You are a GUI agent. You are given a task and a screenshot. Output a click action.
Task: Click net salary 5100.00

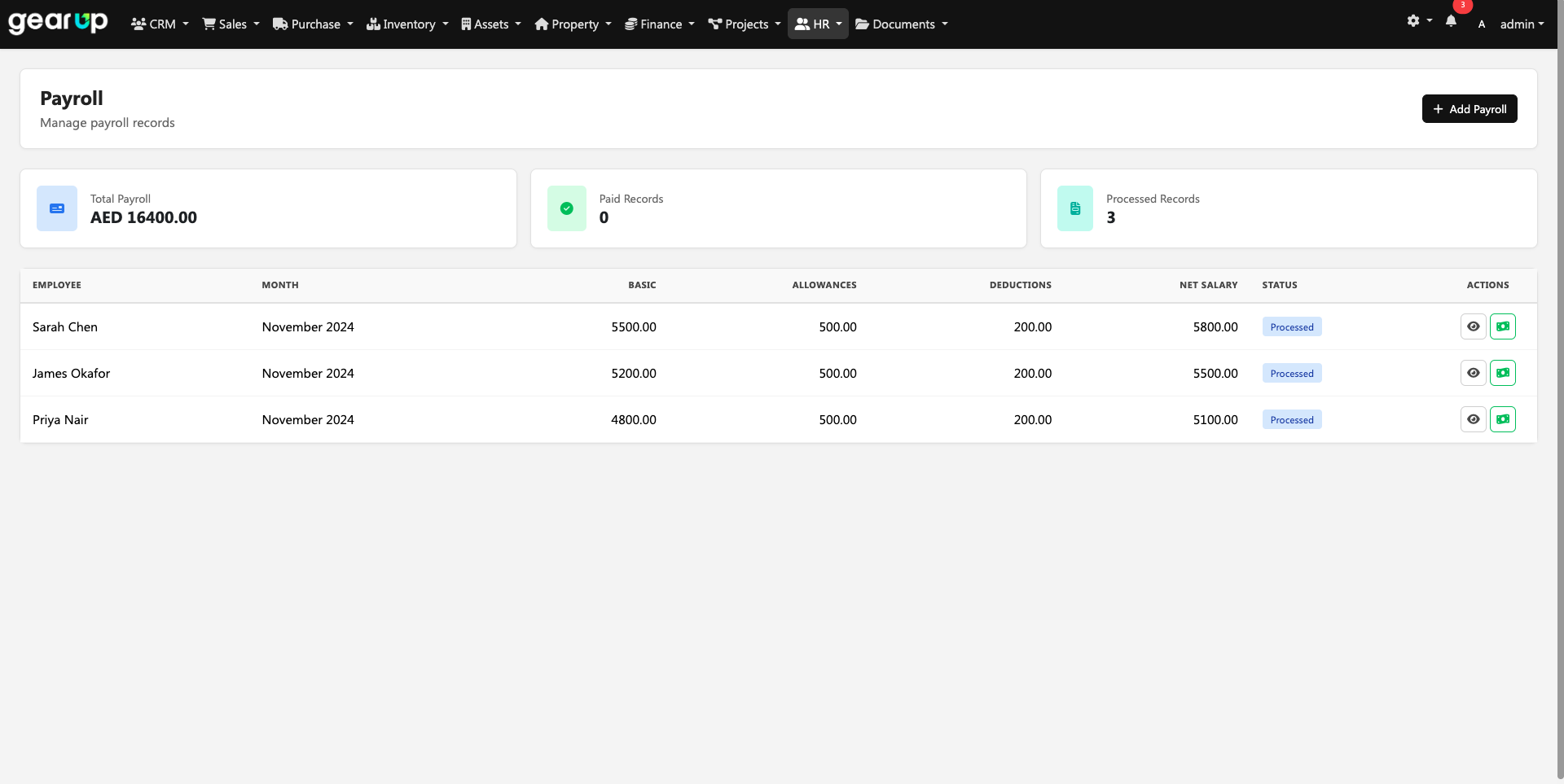[x=1215, y=419]
